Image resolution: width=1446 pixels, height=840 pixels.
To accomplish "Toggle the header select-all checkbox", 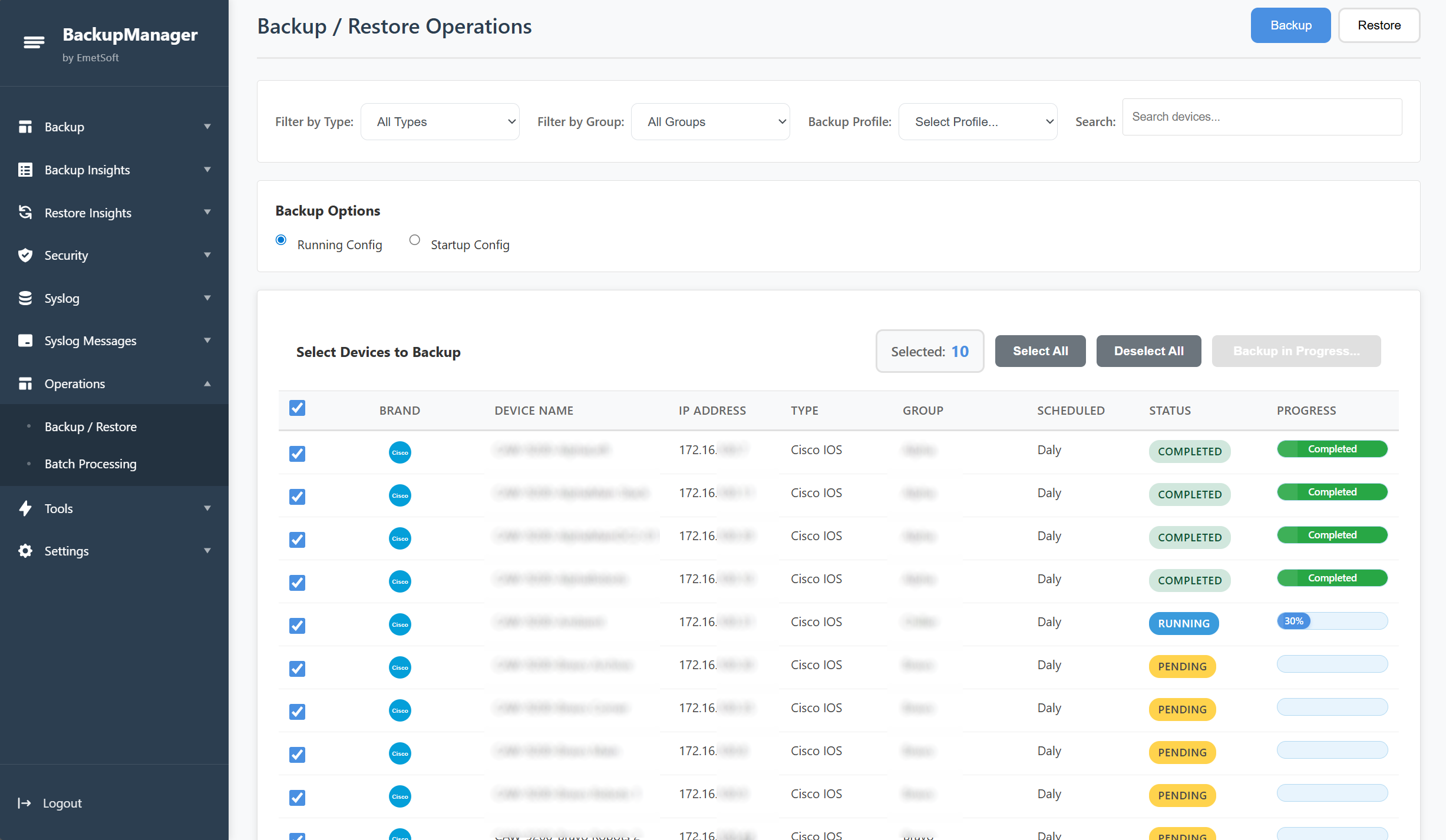I will tap(298, 408).
